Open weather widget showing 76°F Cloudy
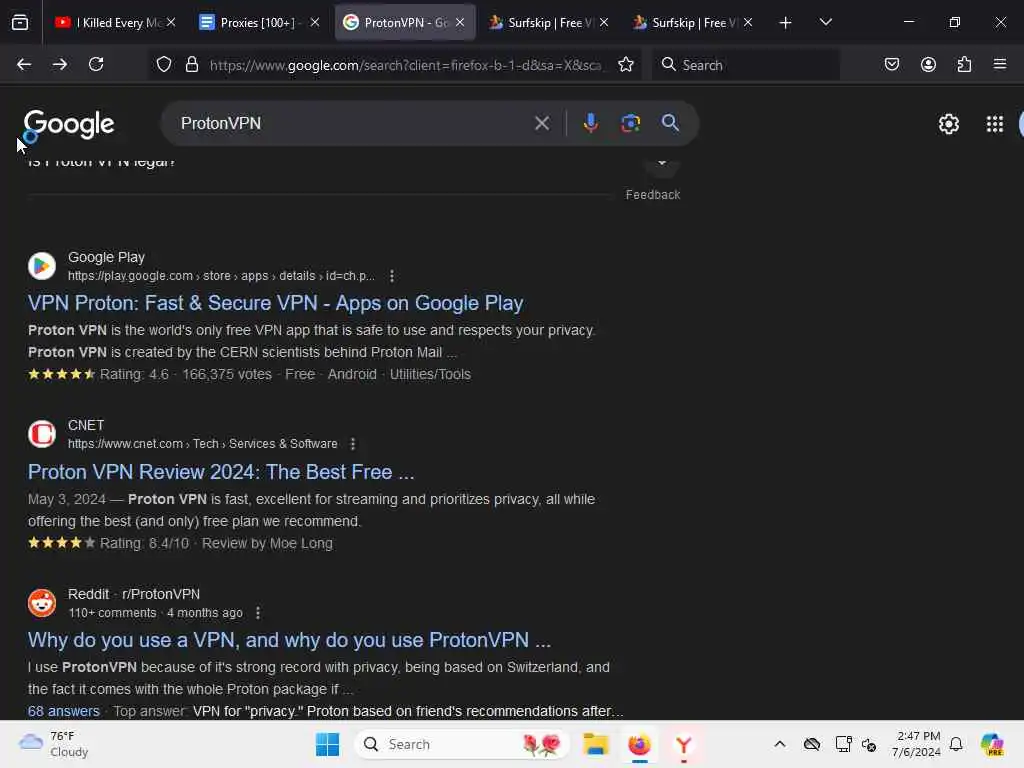Image resolution: width=1024 pixels, height=768 pixels. click(54, 744)
